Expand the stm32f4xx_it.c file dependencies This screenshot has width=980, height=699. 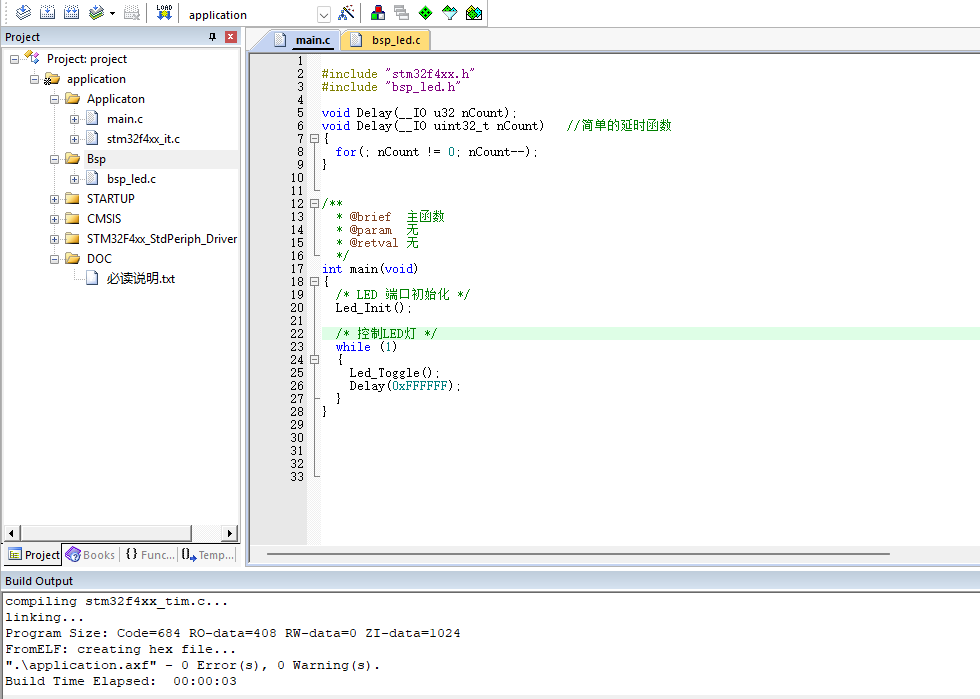pos(74,139)
